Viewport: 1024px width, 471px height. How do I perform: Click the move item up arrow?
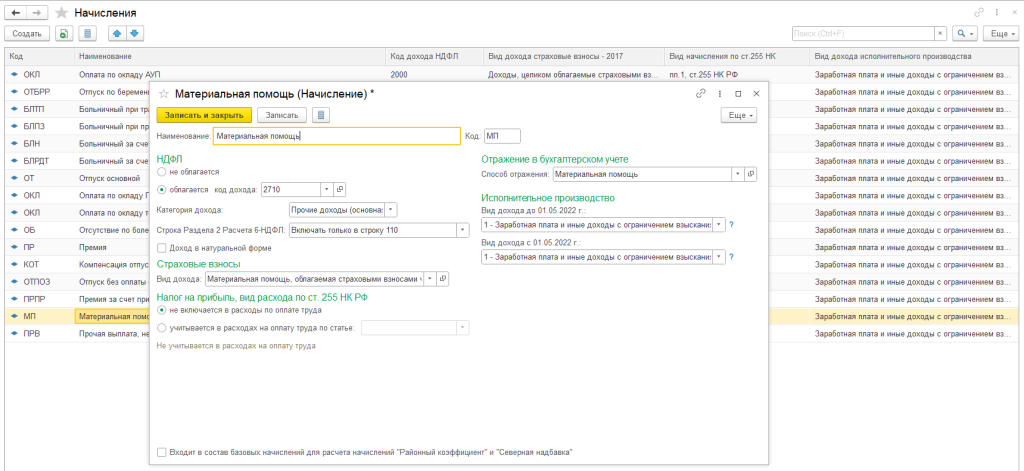(115, 33)
